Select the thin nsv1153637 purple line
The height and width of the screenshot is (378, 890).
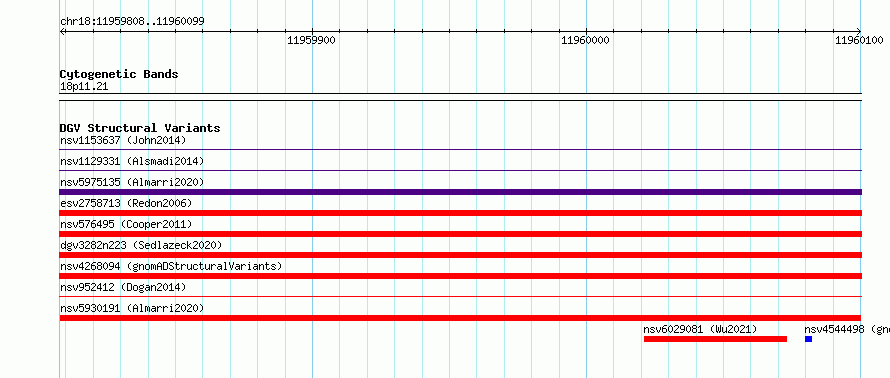coord(460,149)
